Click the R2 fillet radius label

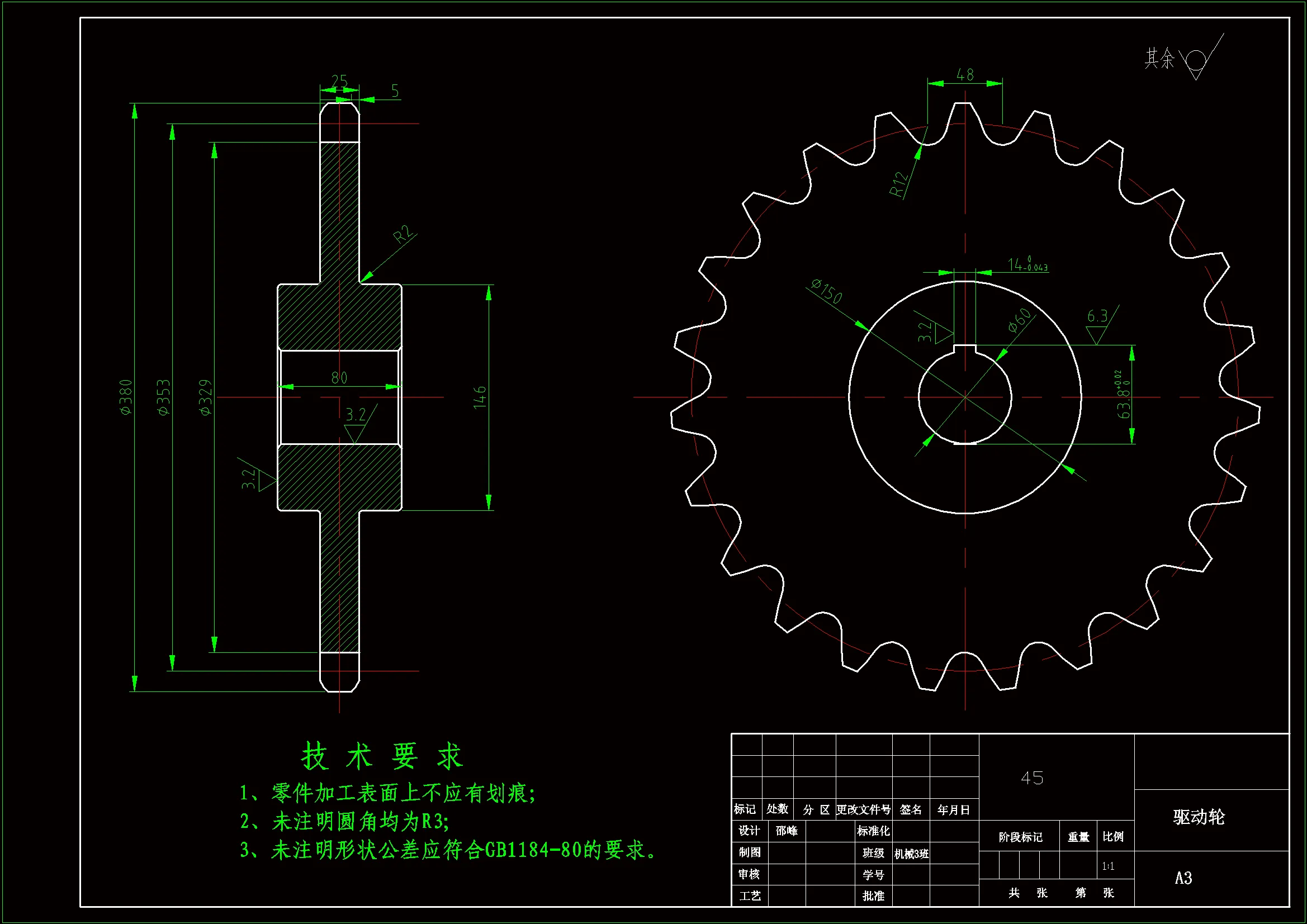[403, 234]
